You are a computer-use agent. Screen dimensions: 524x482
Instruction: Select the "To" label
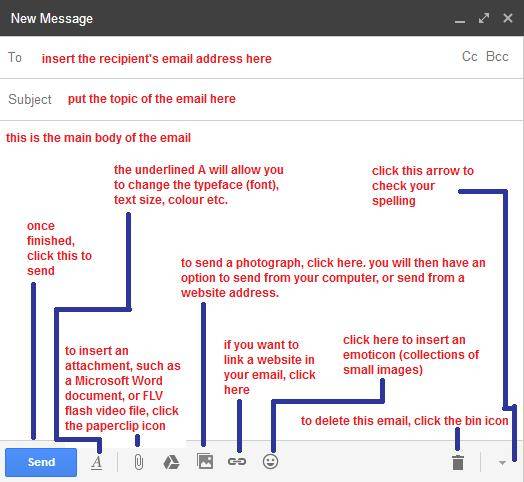(15, 57)
